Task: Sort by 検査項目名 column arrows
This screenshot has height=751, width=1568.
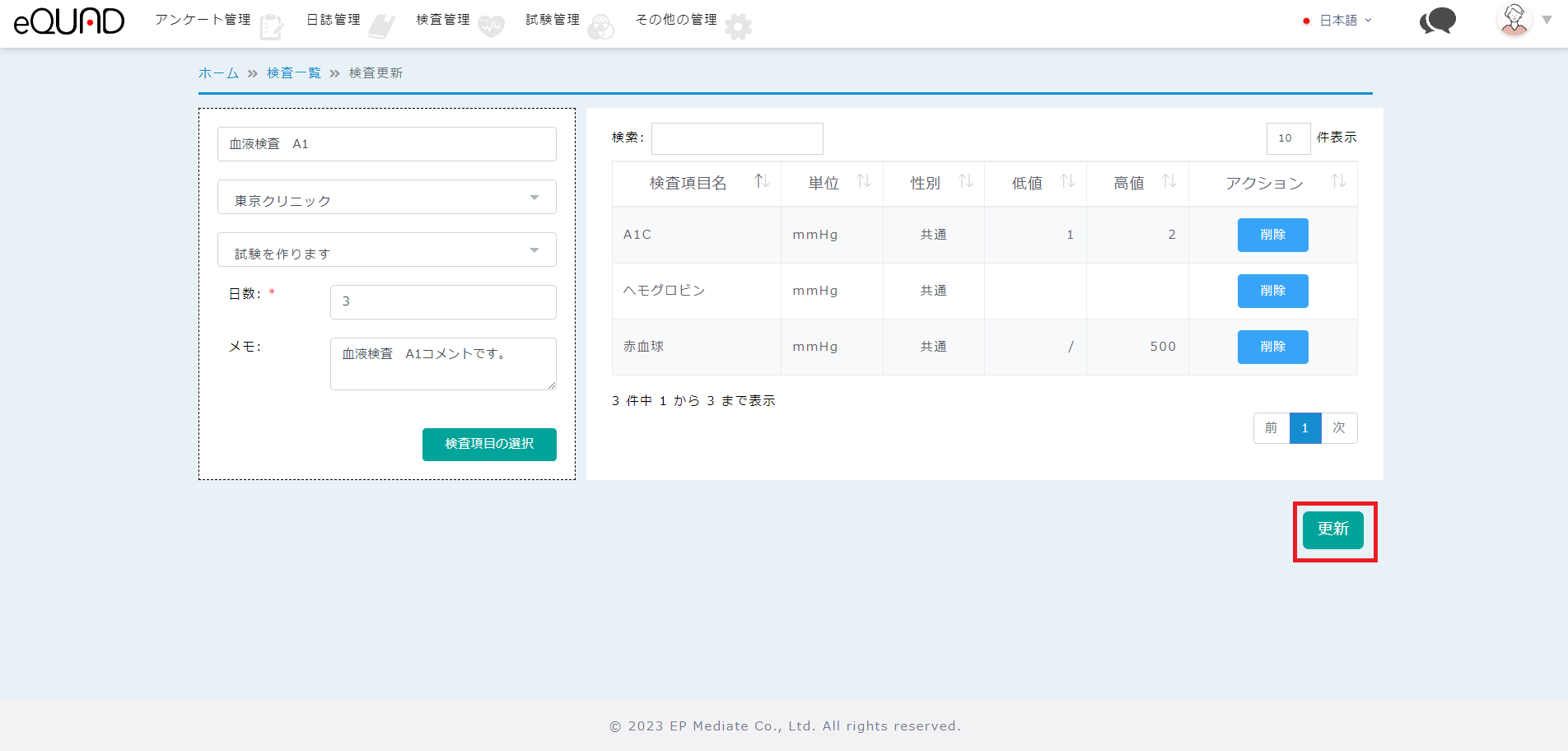Action: coord(762,181)
